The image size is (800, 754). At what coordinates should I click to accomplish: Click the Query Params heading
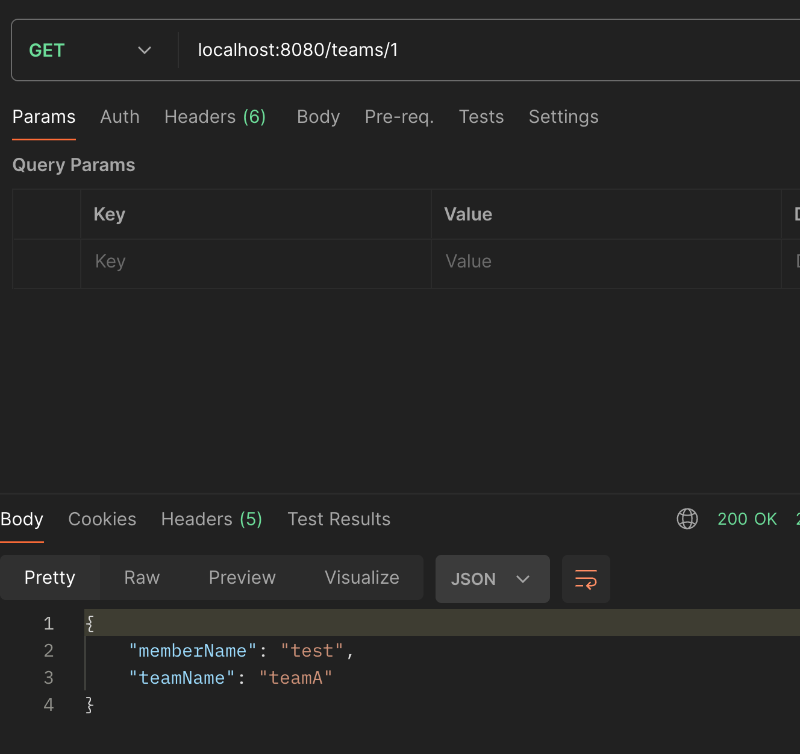coord(73,165)
